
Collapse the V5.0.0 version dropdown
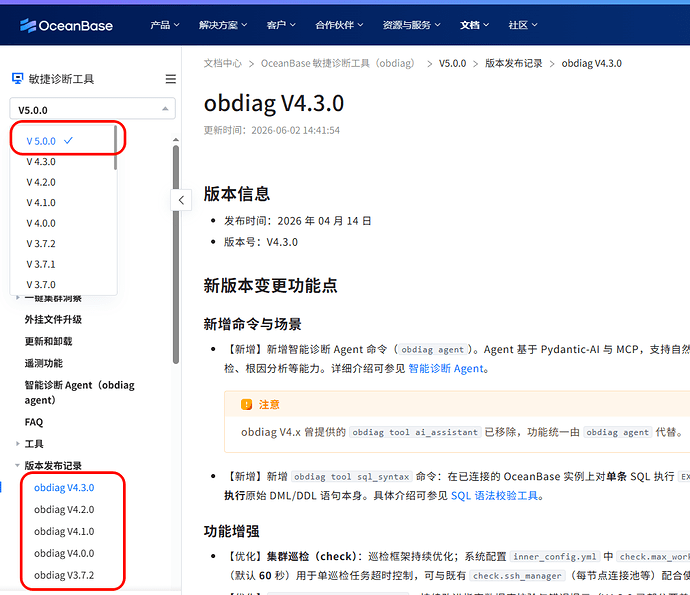(x=92, y=109)
